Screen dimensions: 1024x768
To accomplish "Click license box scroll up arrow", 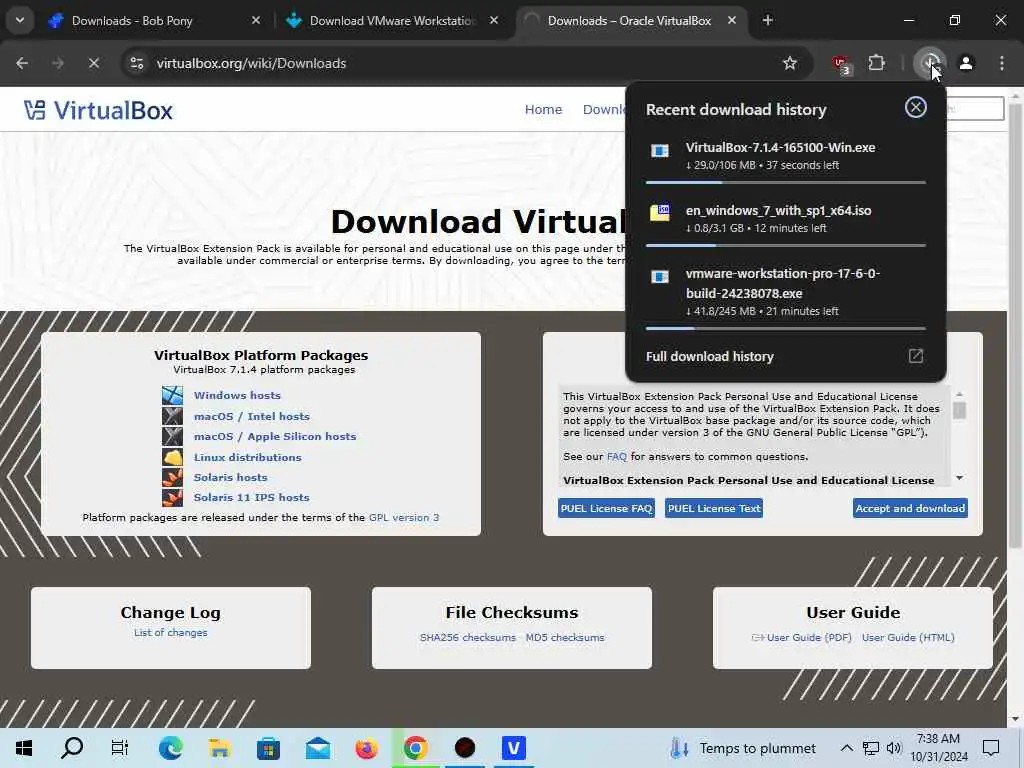I will (959, 394).
